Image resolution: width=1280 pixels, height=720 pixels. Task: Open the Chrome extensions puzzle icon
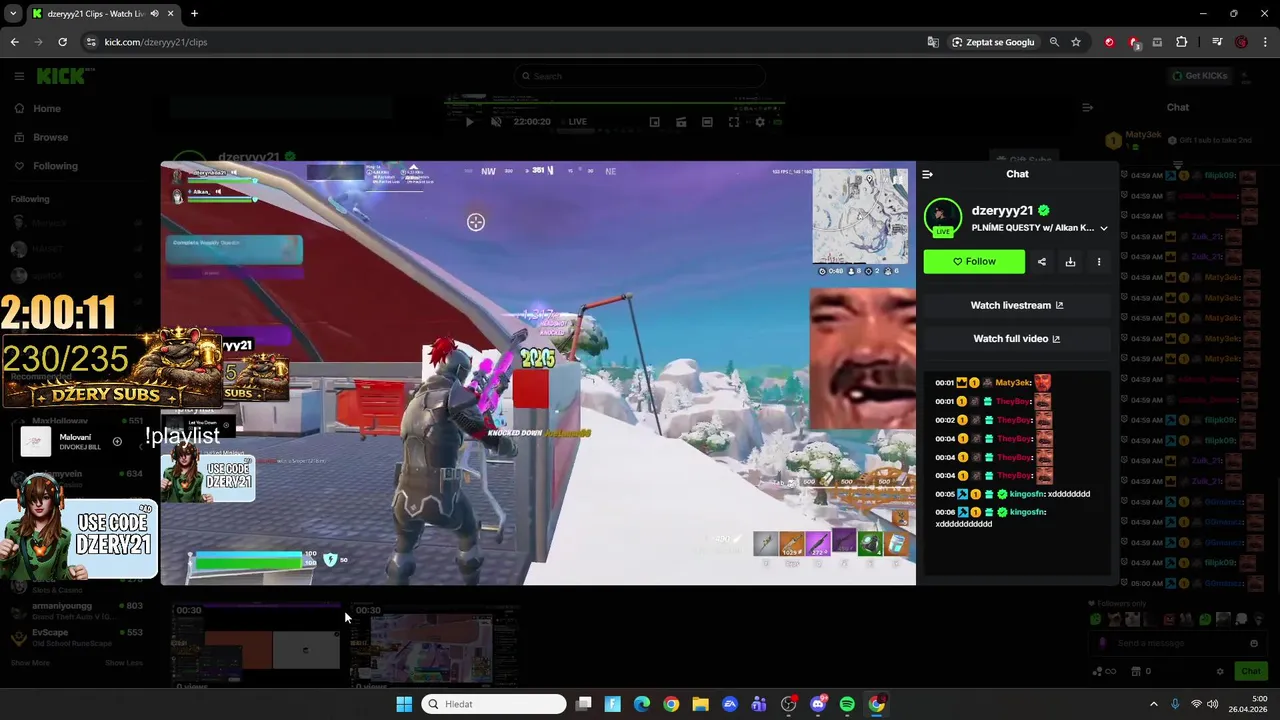1182,42
